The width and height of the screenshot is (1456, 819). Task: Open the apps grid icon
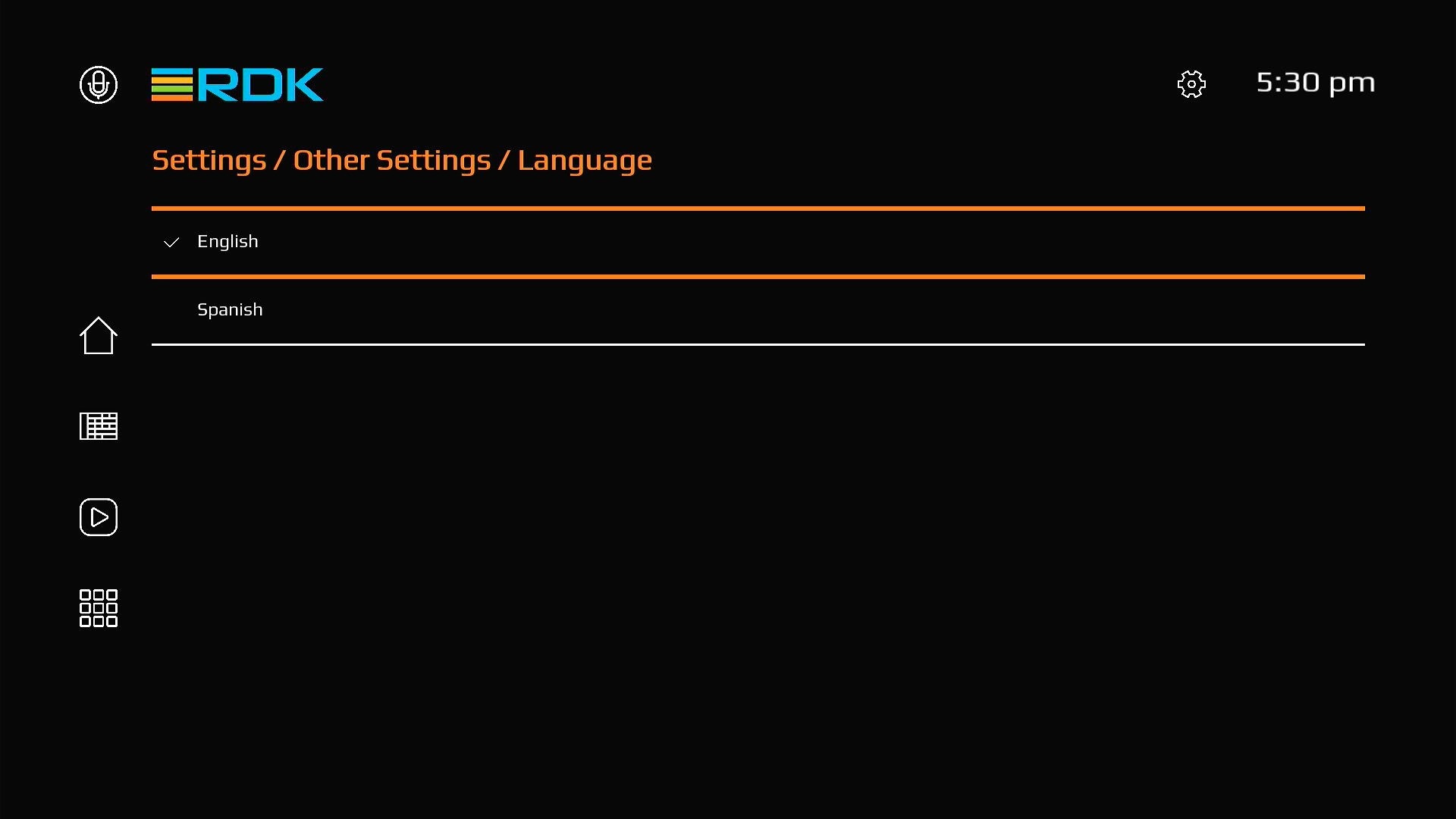(99, 608)
